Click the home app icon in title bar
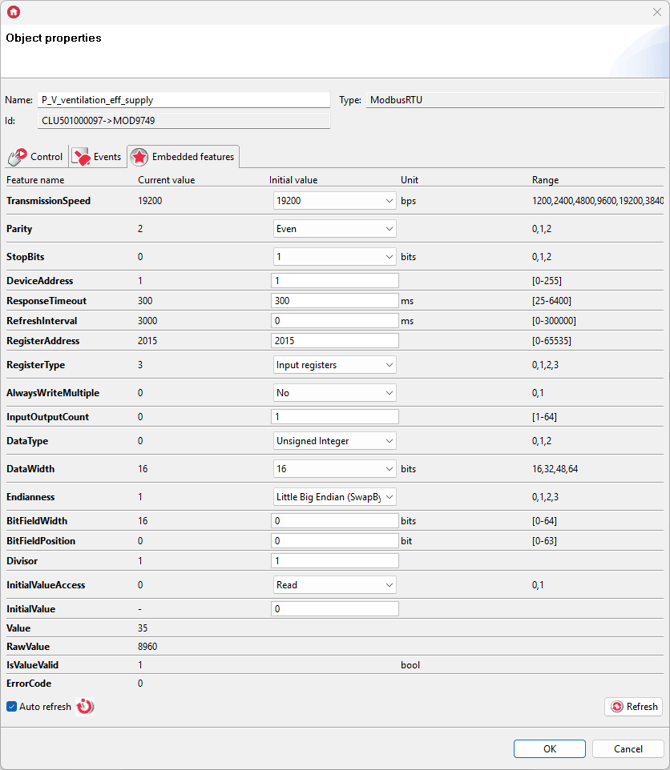The image size is (670, 770). [x=13, y=12]
